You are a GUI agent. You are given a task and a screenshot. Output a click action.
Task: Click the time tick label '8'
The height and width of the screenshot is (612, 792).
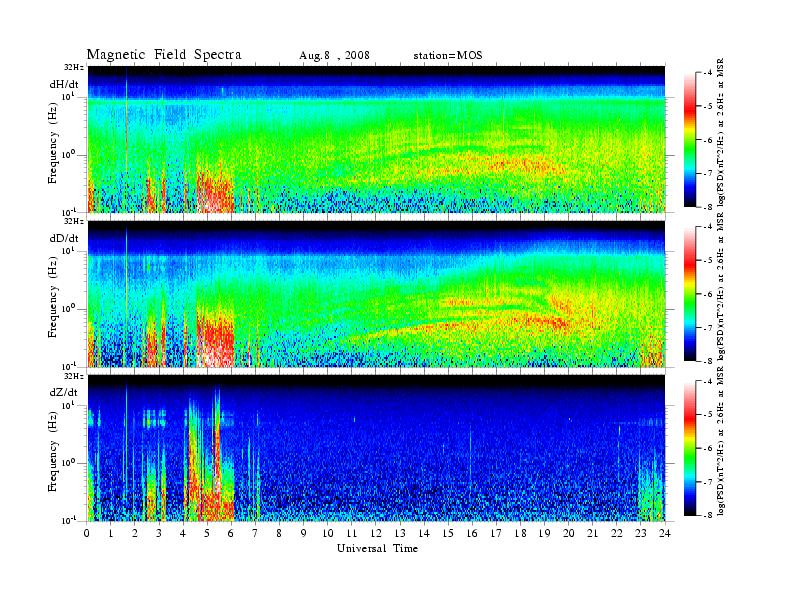pos(279,533)
